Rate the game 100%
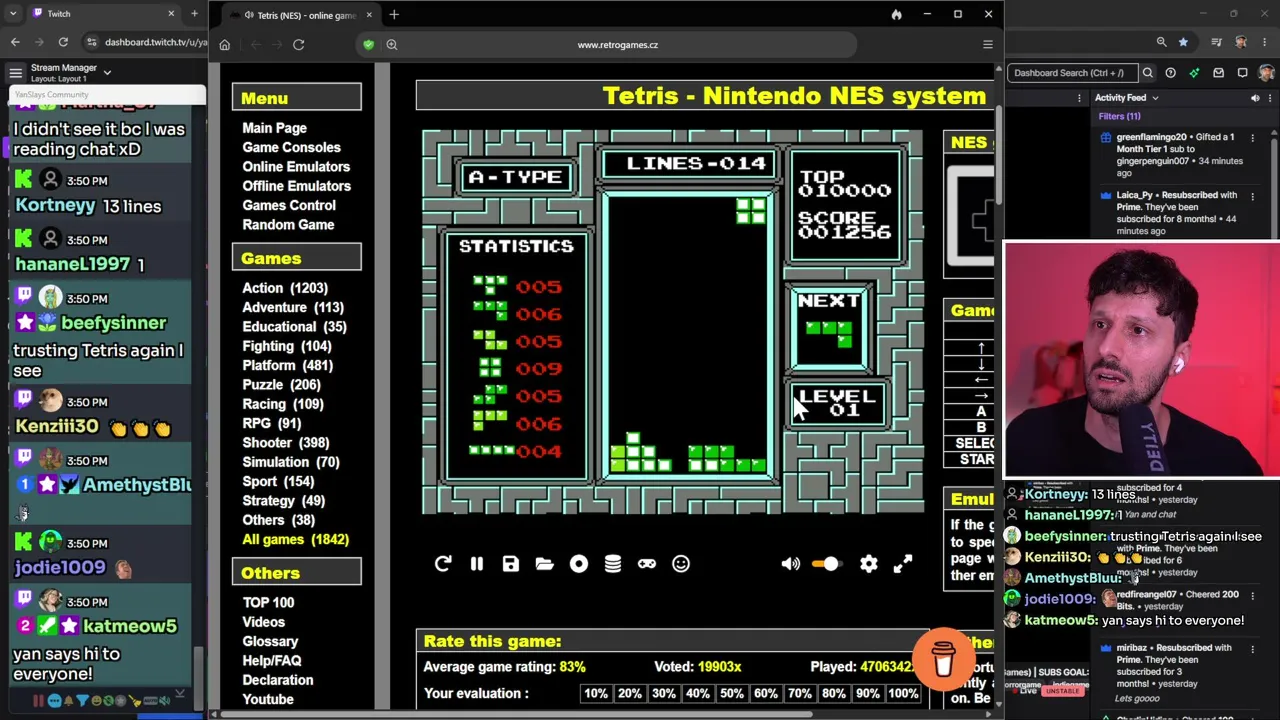 click(903, 694)
